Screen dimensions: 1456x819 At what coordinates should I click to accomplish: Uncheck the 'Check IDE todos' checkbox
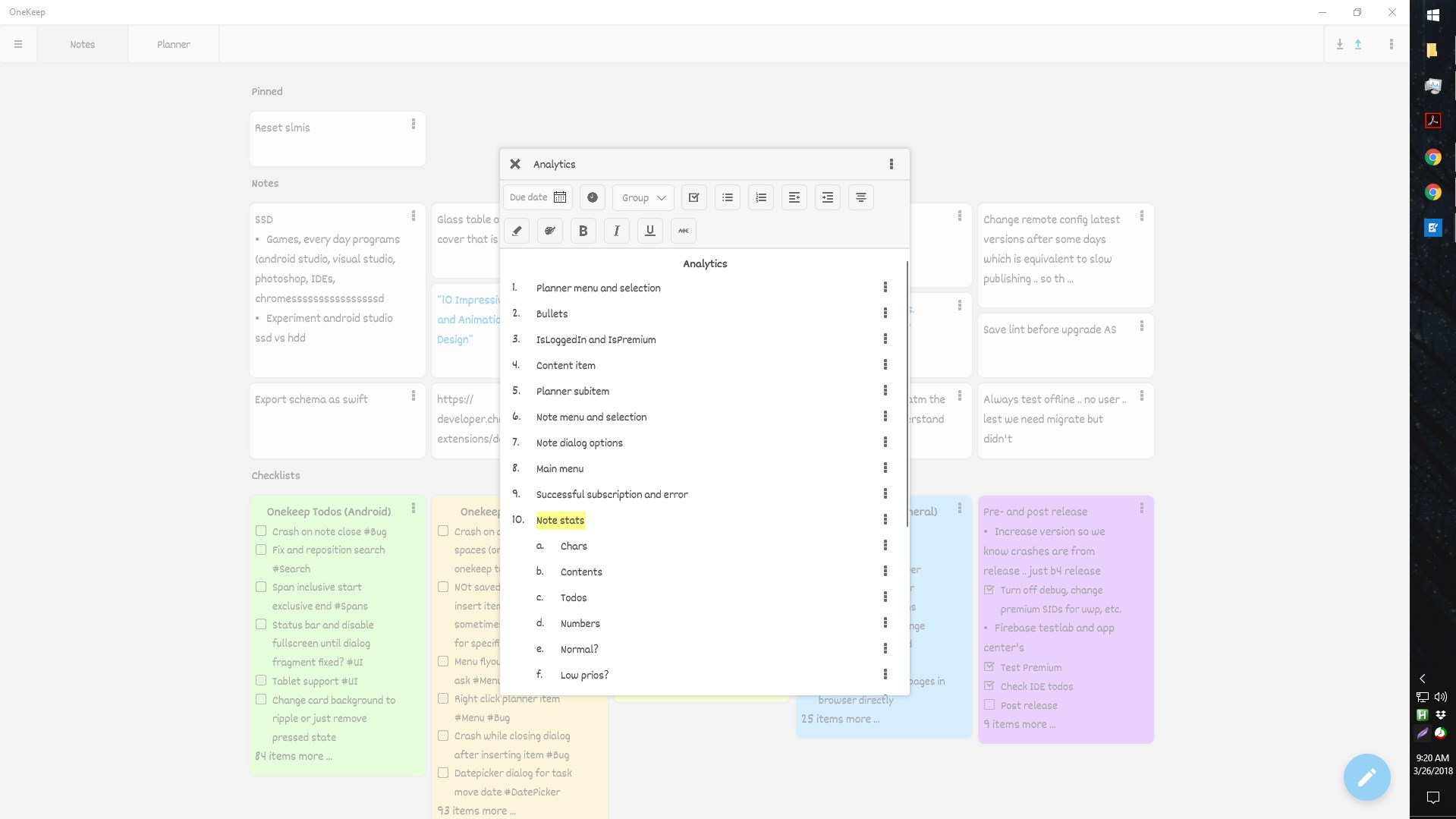click(989, 686)
